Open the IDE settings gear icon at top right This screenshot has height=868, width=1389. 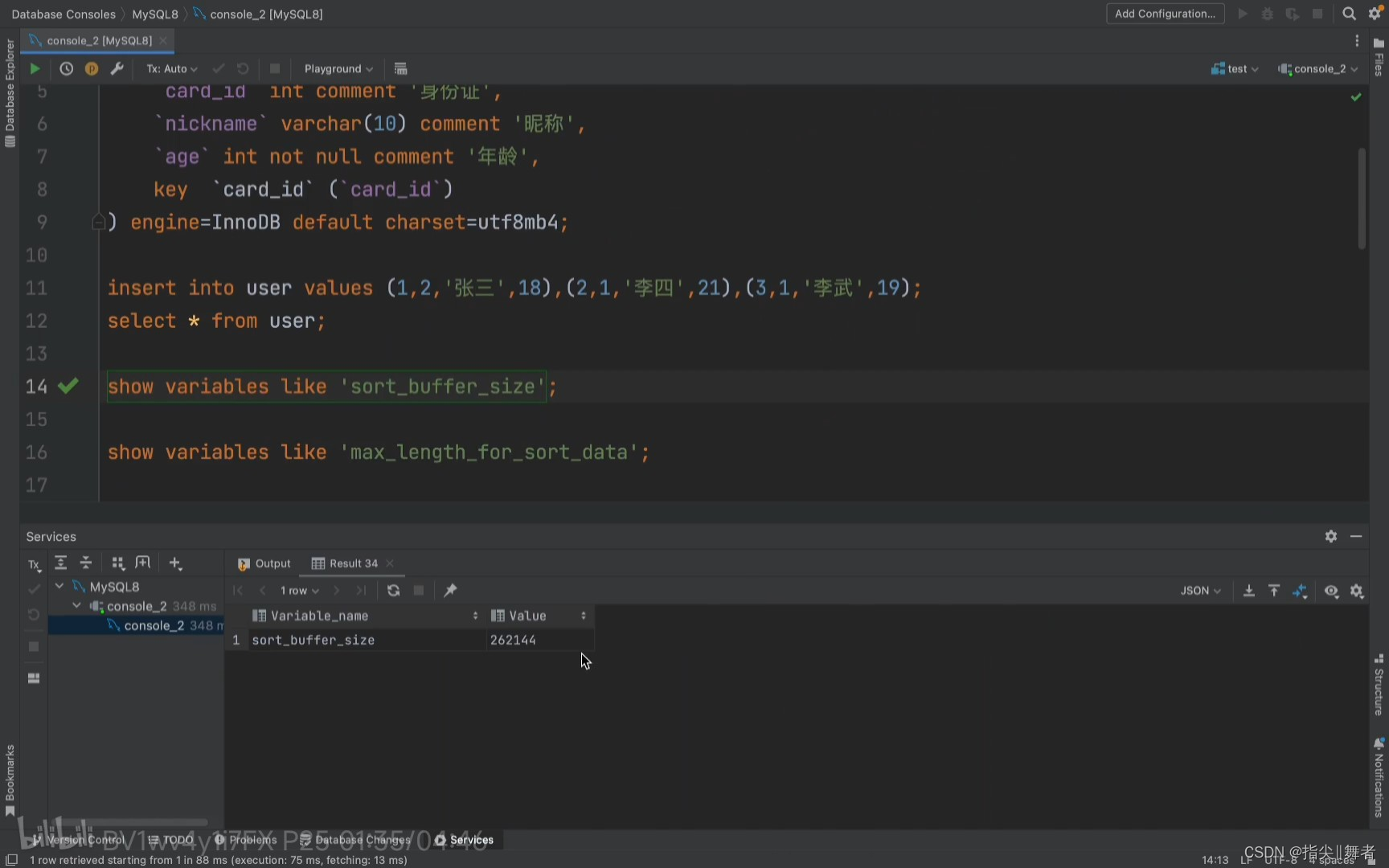[1375, 14]
